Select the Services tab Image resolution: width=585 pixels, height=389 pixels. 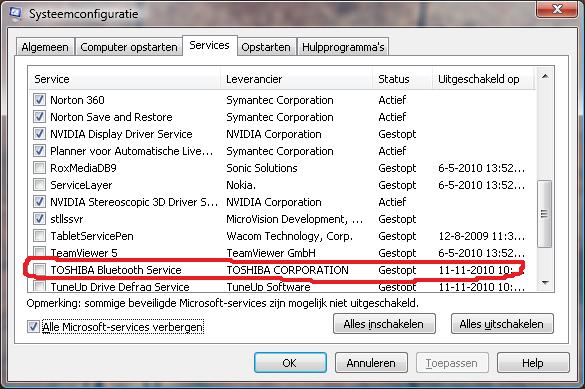[x=209, y=45]
